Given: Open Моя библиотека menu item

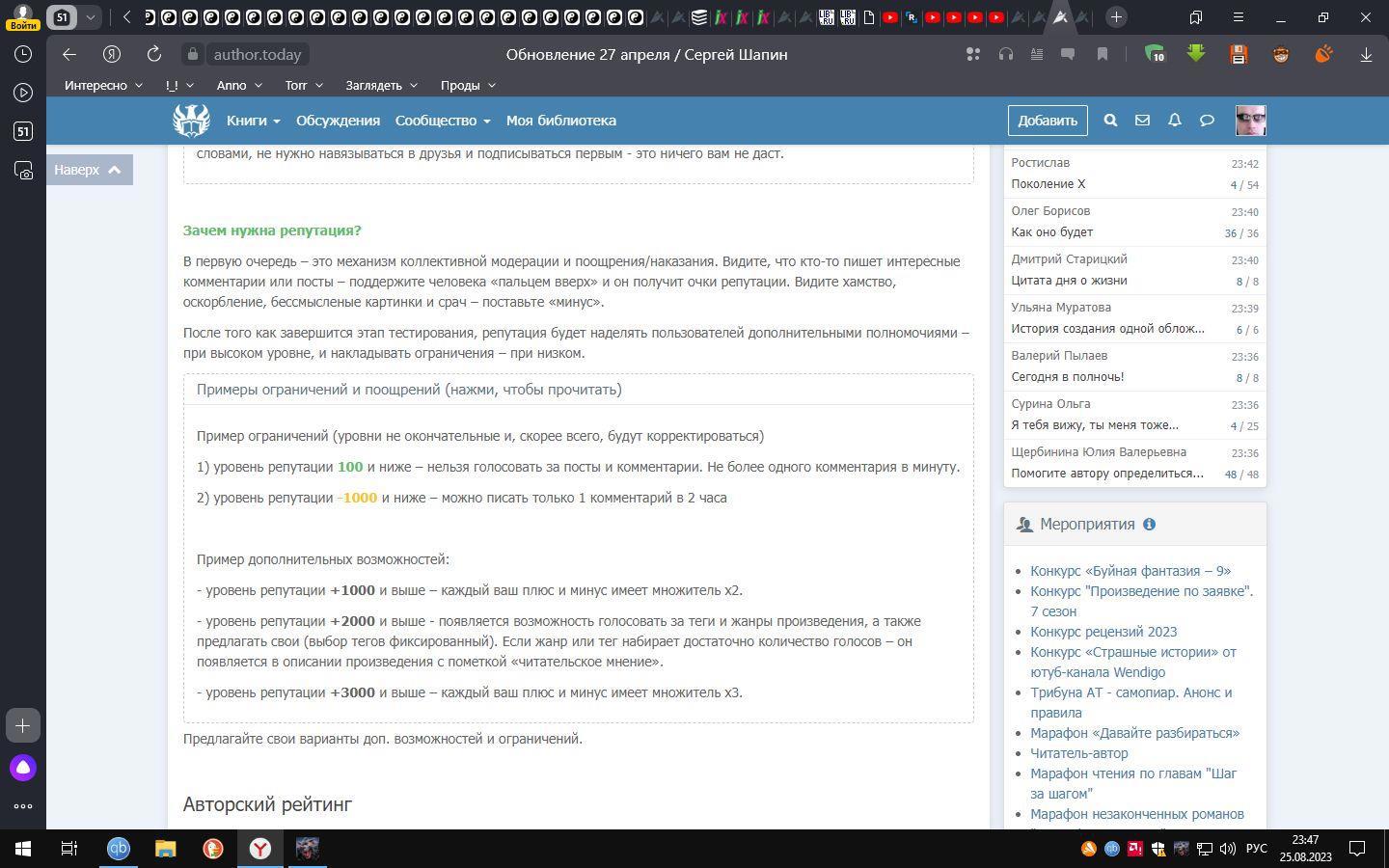Looking at the screenshot, I should [560, 121].
